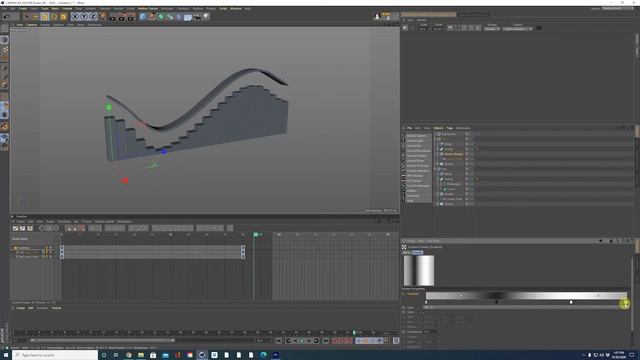Open the clock in system tray

tap(619, 355)
